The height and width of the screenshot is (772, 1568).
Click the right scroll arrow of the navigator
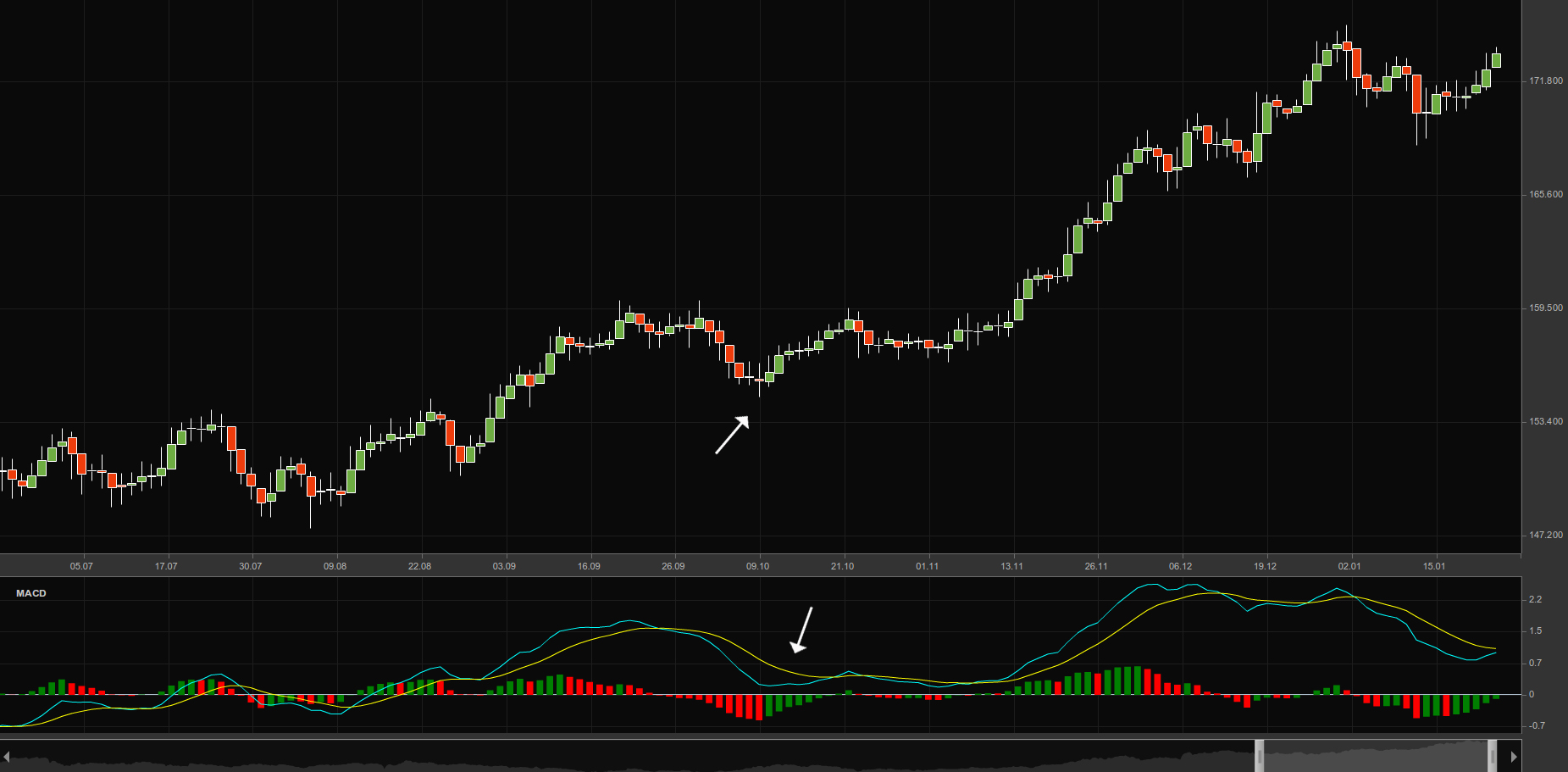(1514, 756)
